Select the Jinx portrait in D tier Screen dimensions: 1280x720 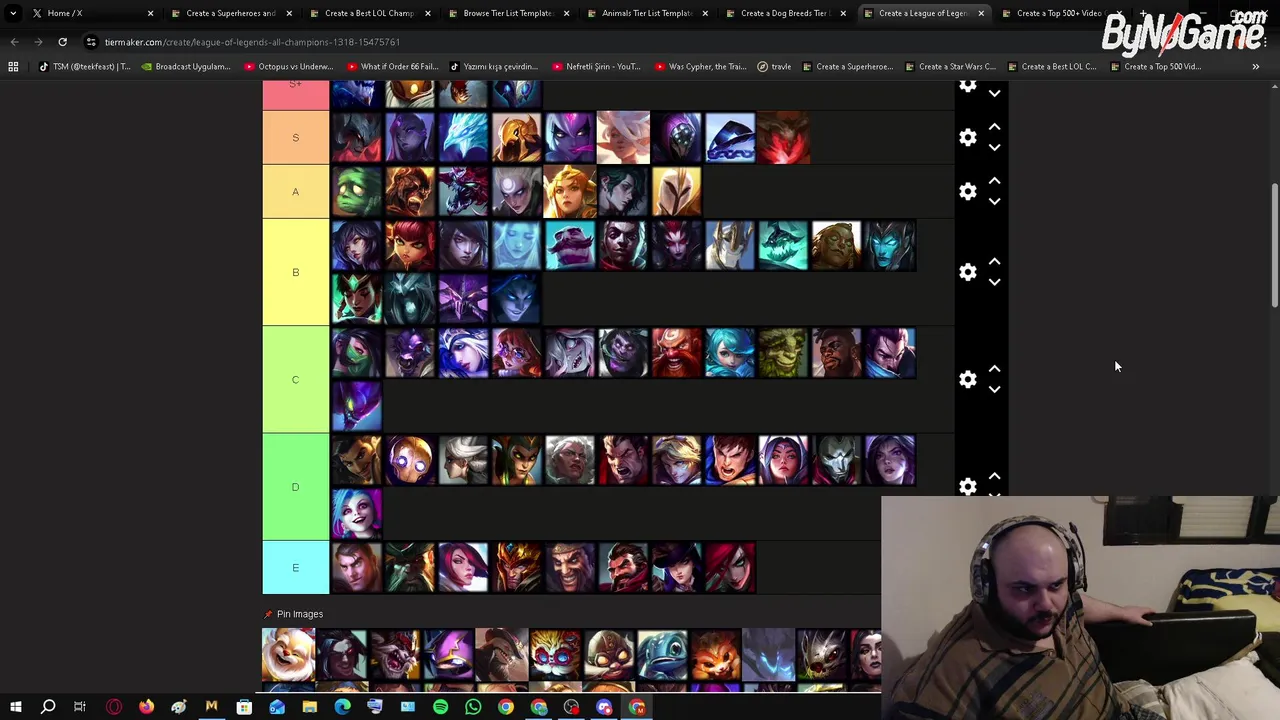coord(356,513)
